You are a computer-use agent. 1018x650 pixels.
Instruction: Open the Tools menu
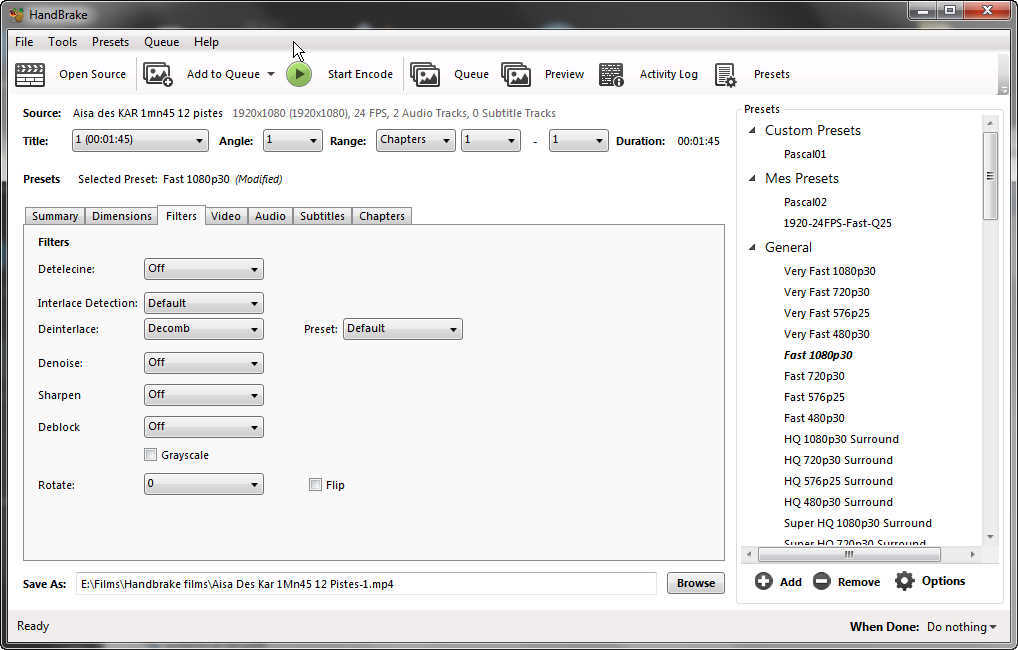[x=62, y=42]
